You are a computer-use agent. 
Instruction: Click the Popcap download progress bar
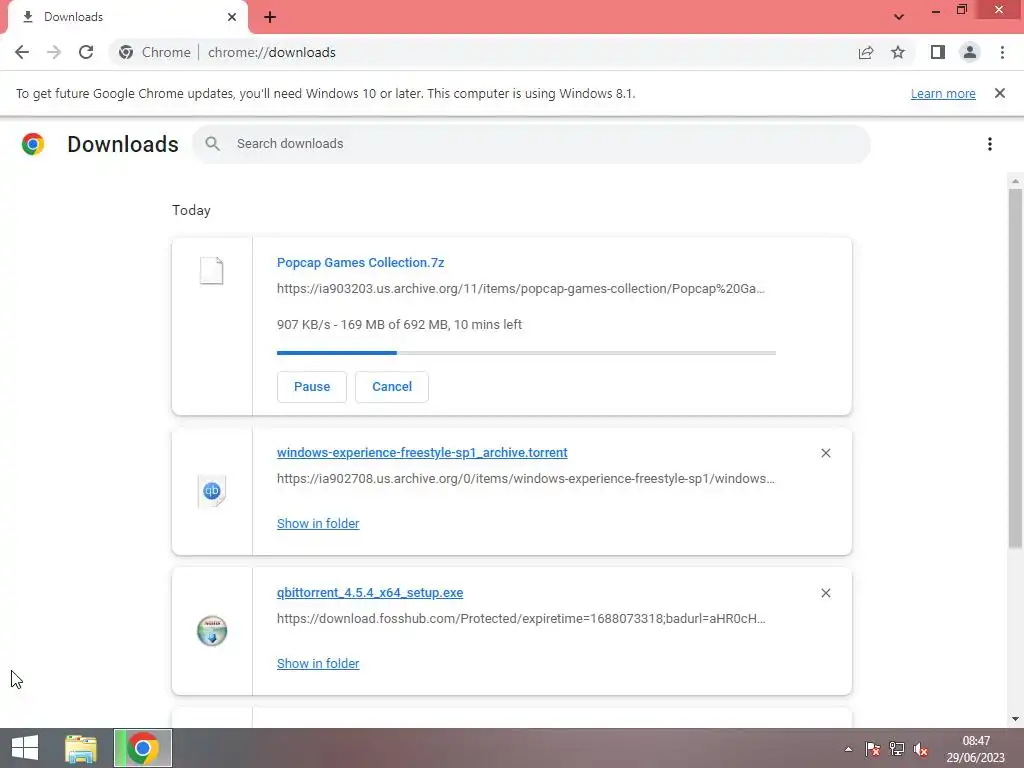pyautogui.click(x=526, y=353)
